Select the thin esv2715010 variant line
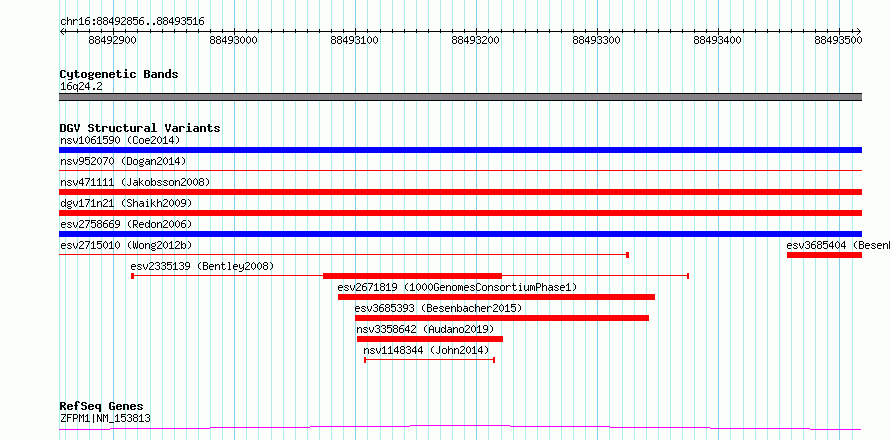 (x=344, y=255)
